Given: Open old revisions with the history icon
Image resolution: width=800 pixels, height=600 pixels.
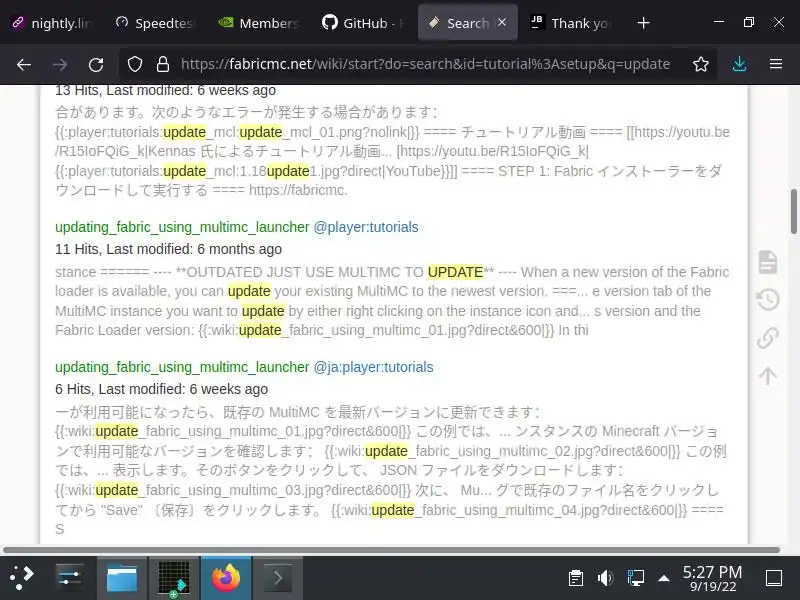Looking at the screenshot, I should click(768, 300).
